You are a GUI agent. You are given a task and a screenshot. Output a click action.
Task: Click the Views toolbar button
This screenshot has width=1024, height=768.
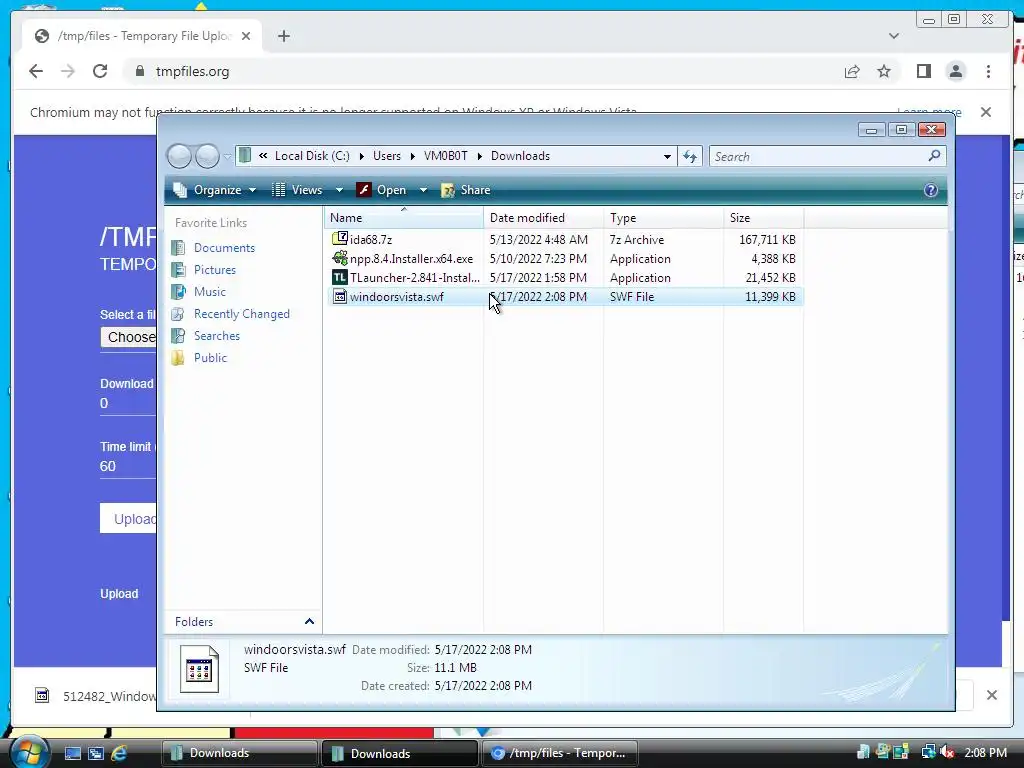(x=297, y=190)
